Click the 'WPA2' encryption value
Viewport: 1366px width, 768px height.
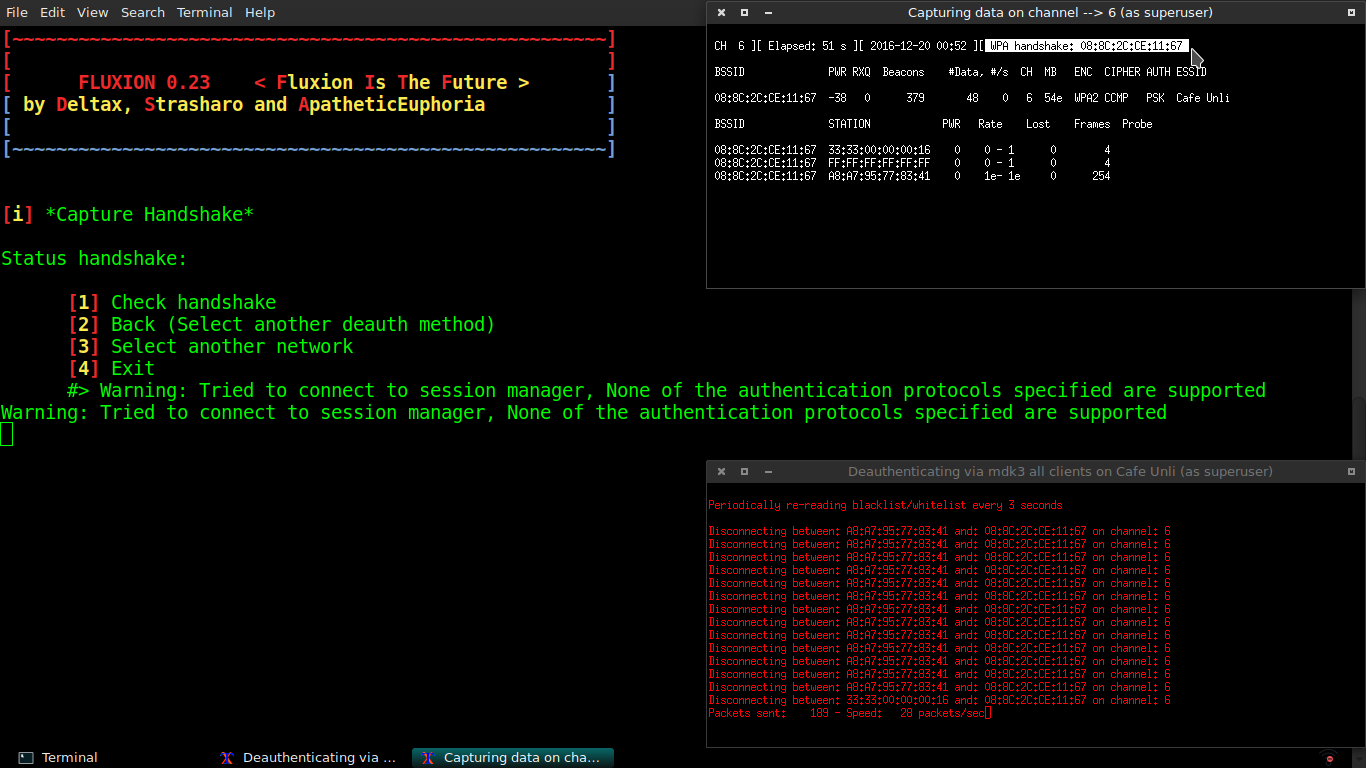[1086, 98]
